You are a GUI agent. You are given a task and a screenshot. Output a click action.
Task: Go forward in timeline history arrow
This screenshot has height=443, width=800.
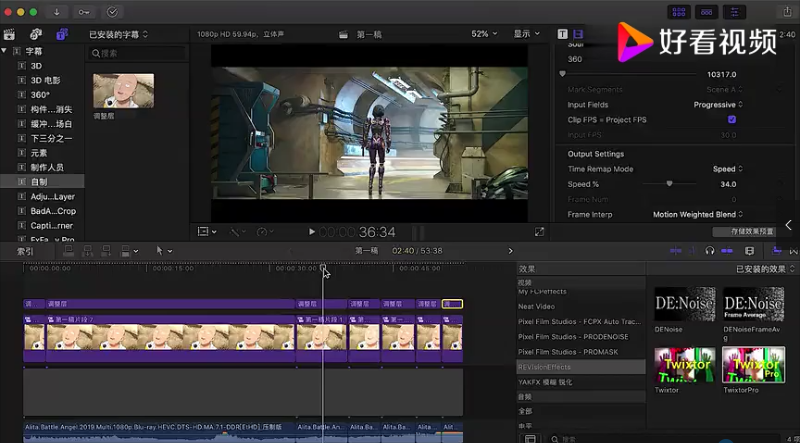(510, 251)
